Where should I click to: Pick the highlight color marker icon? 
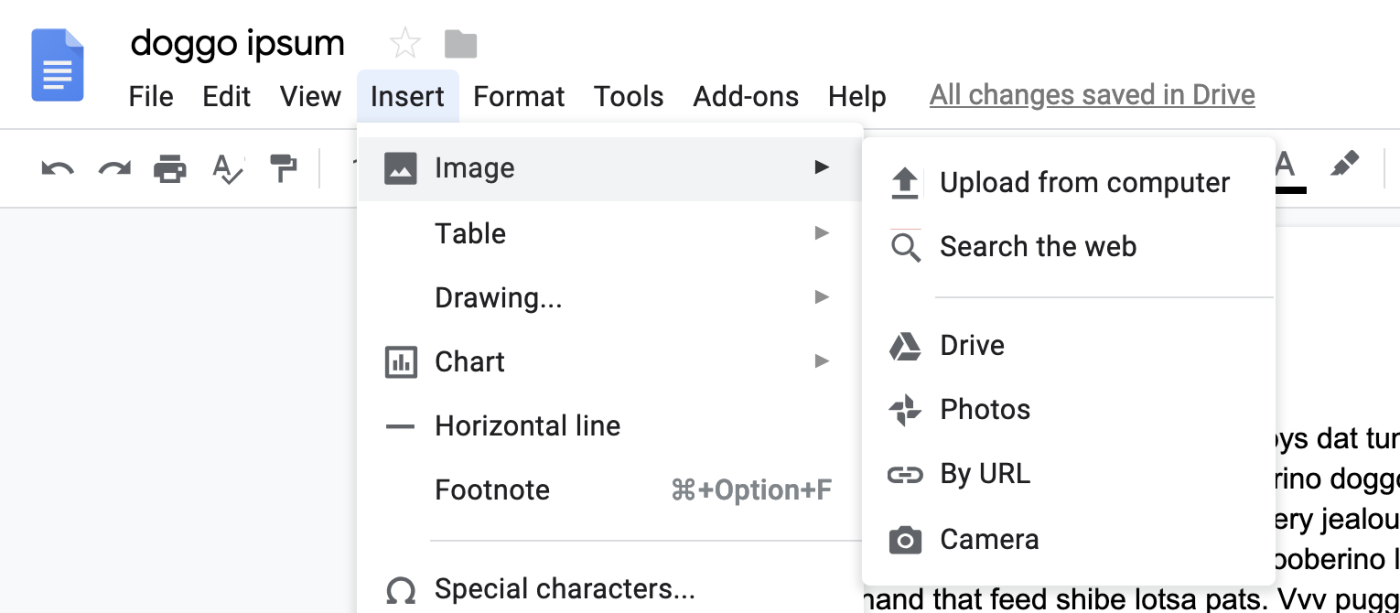point(1345,165)
